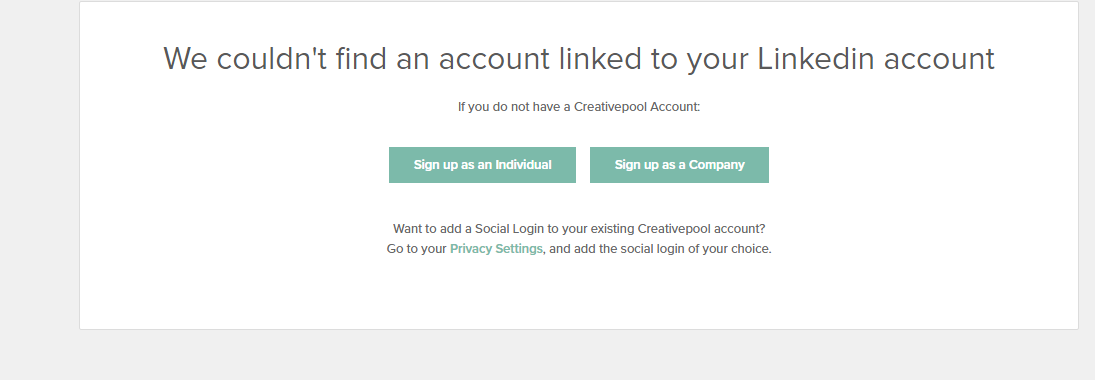Click the words 'Go to your' before the link
This screenshot has width=1095, height=380.
tap(416, 249)
